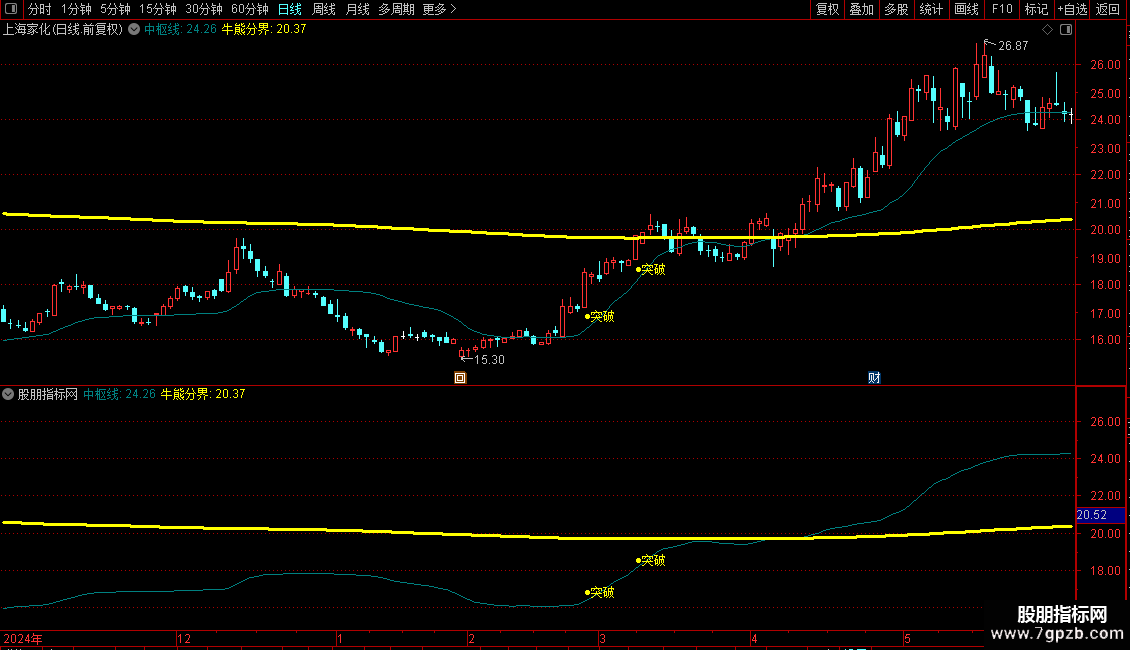Click the month 12 label on time axis
Viewport: 1130px width, 650px height.
[x=184, y=638]
